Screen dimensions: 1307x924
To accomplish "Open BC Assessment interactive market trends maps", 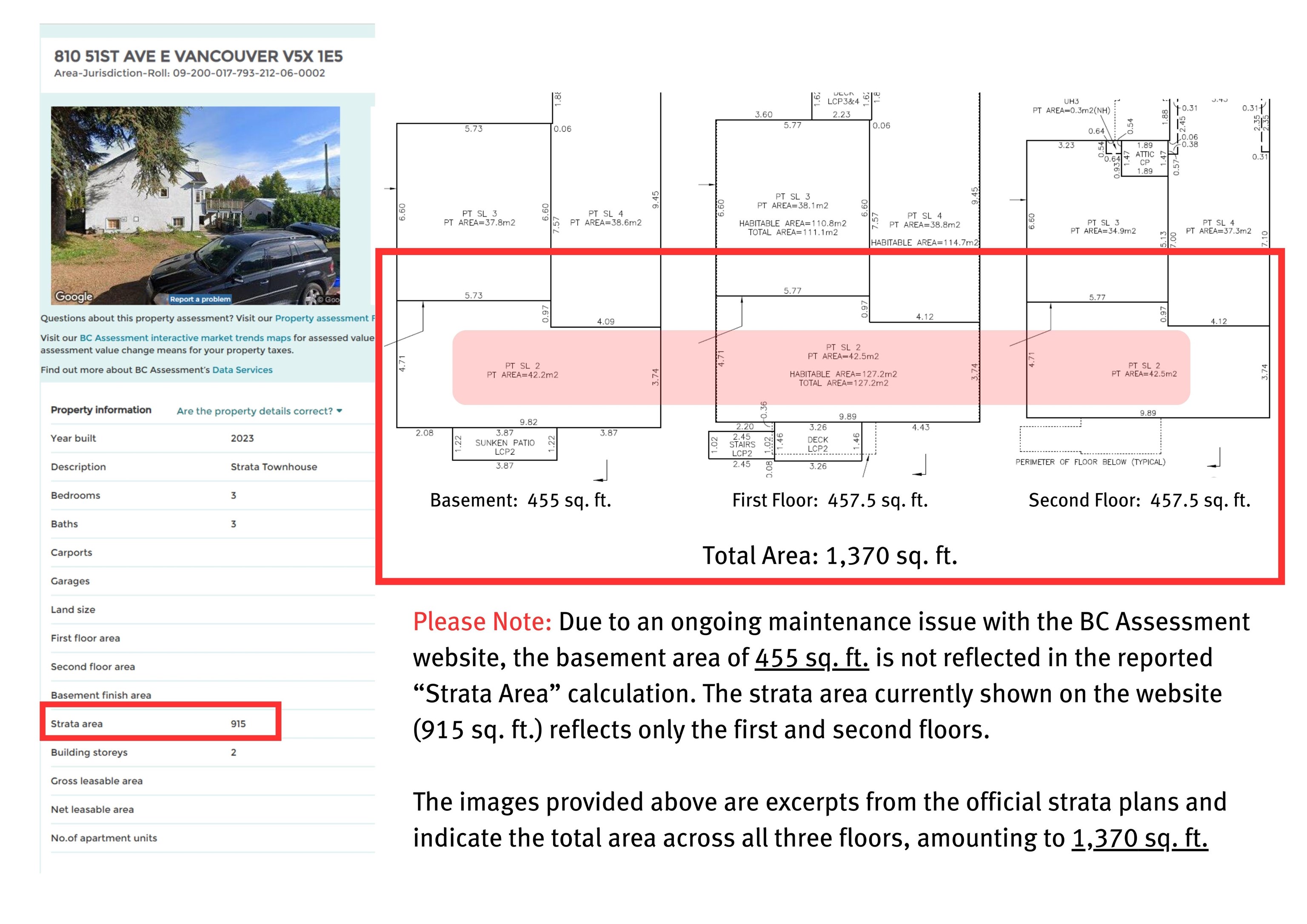I will pos(185,338).
